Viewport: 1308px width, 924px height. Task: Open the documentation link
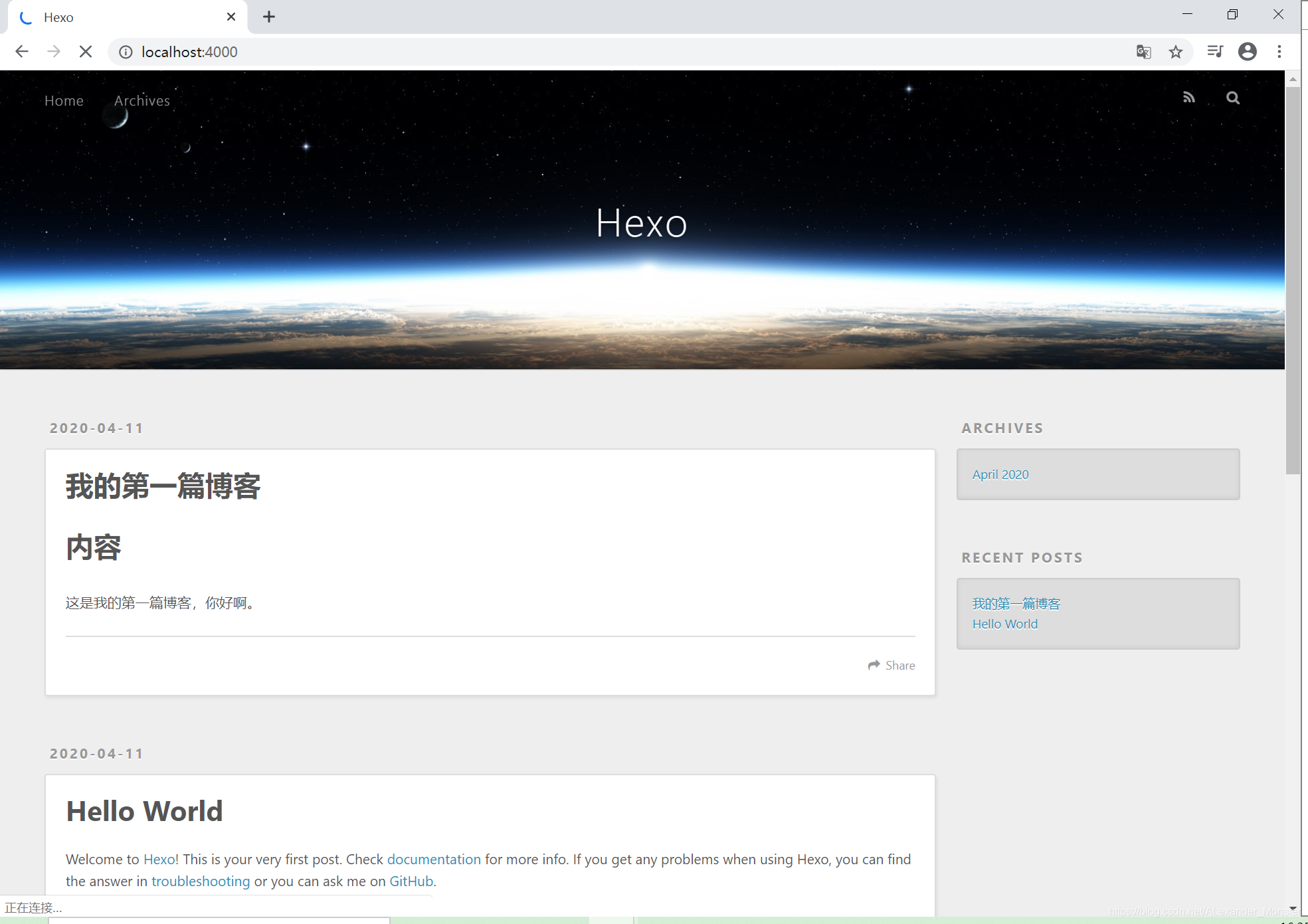[434, 859]
